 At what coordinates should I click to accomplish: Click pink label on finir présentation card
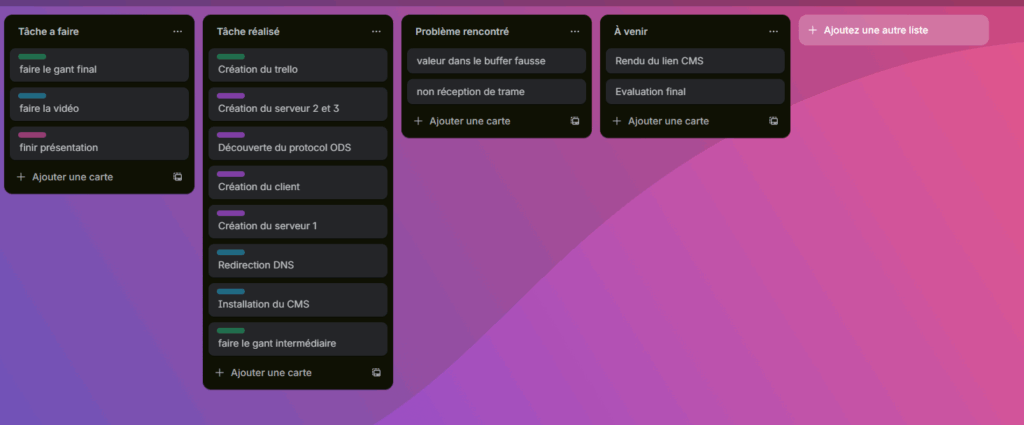click(x=32, y=135)
